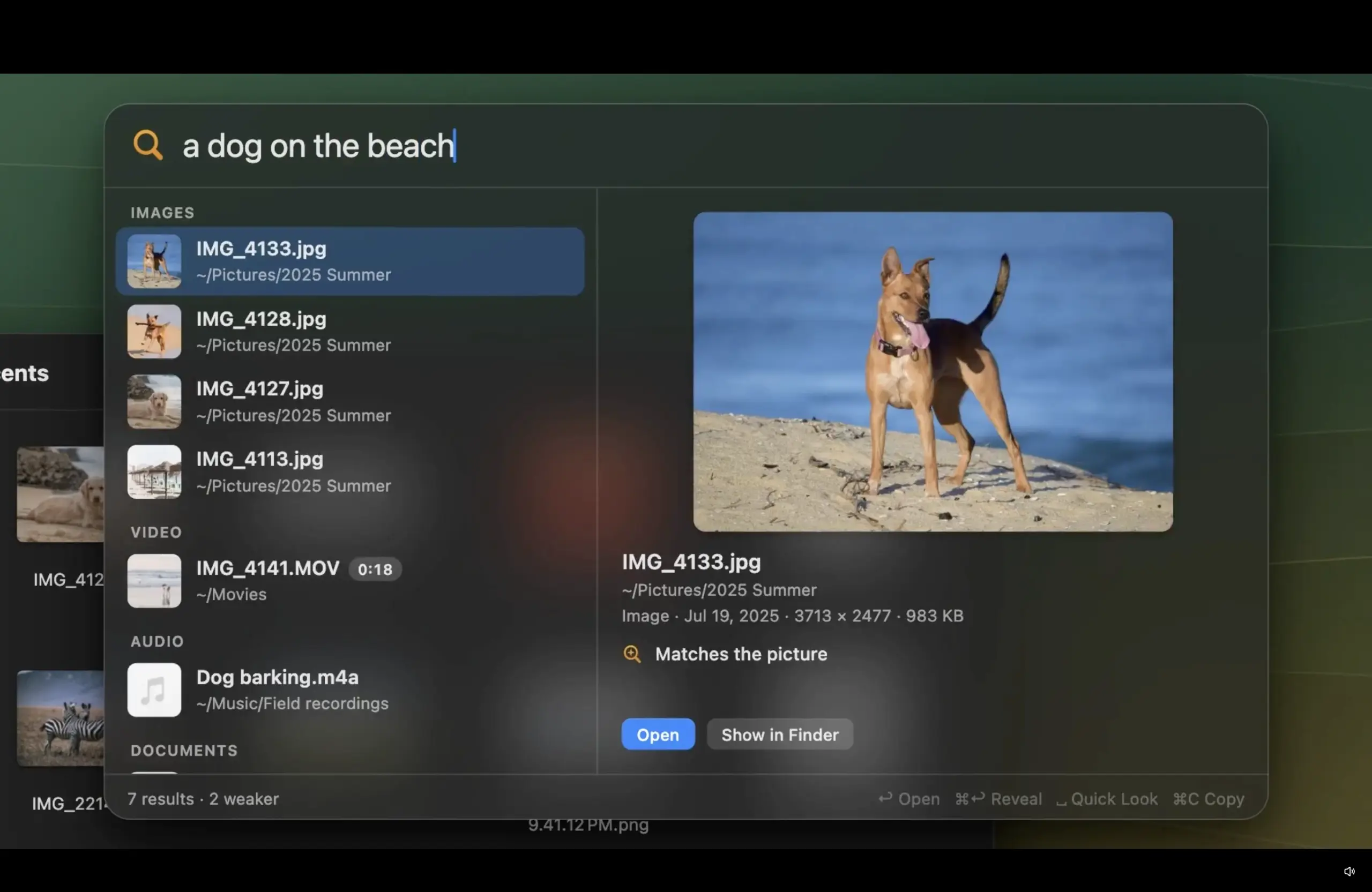
Task: Click the speaker volume icon in corner
Action: pyautogui.click(x=1349, y=871)
